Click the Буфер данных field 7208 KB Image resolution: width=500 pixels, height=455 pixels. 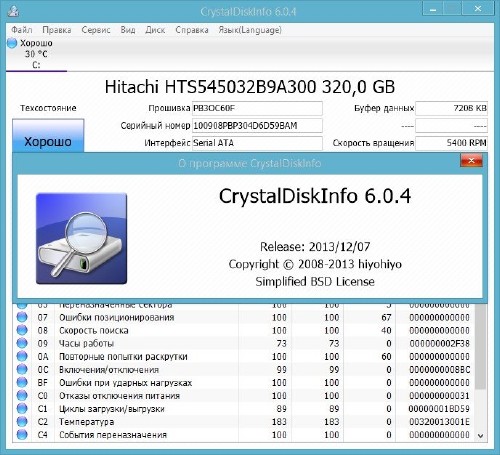(x=451, y=108)
